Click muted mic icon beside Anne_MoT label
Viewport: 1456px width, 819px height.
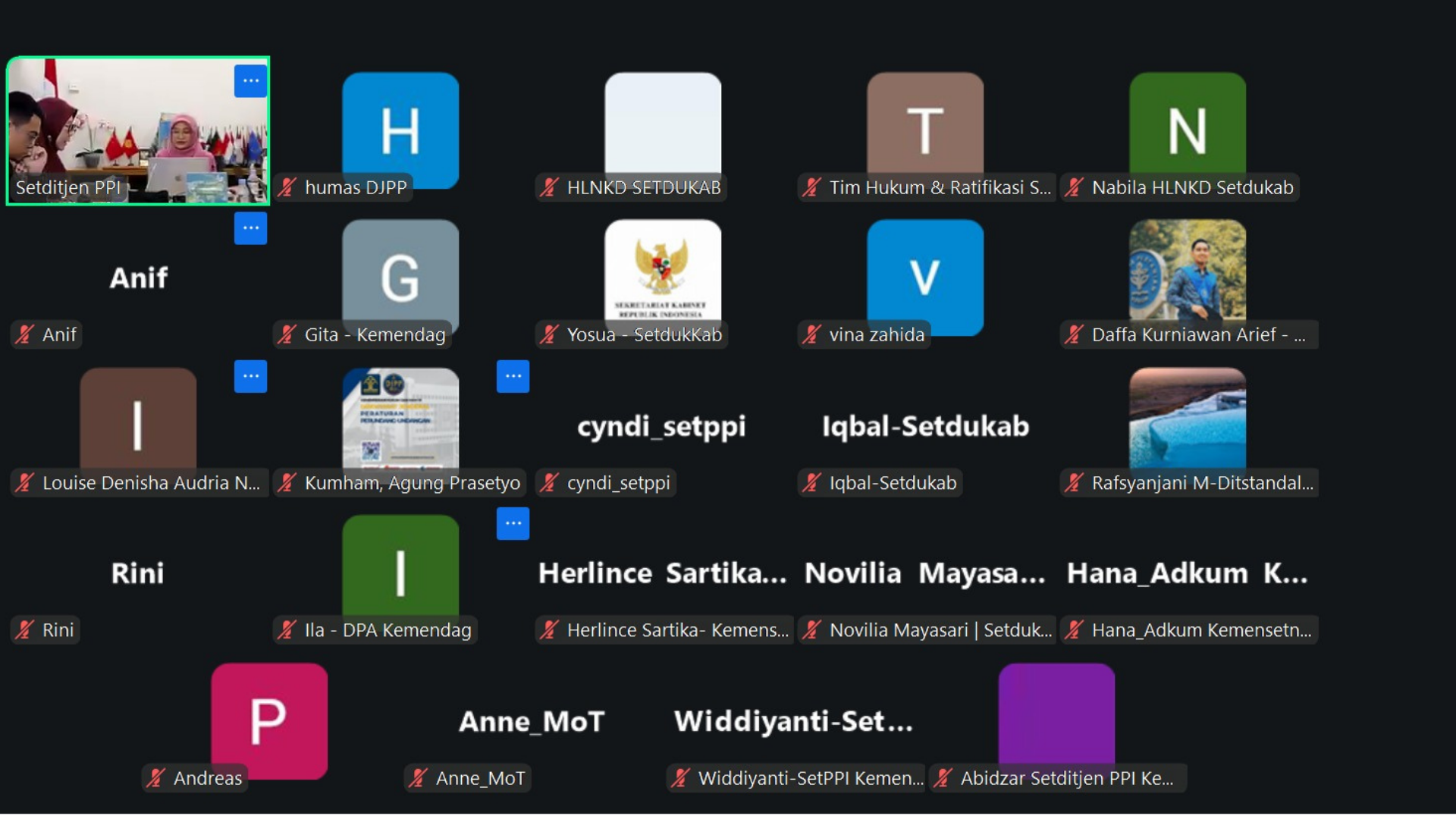coord(418,778)
